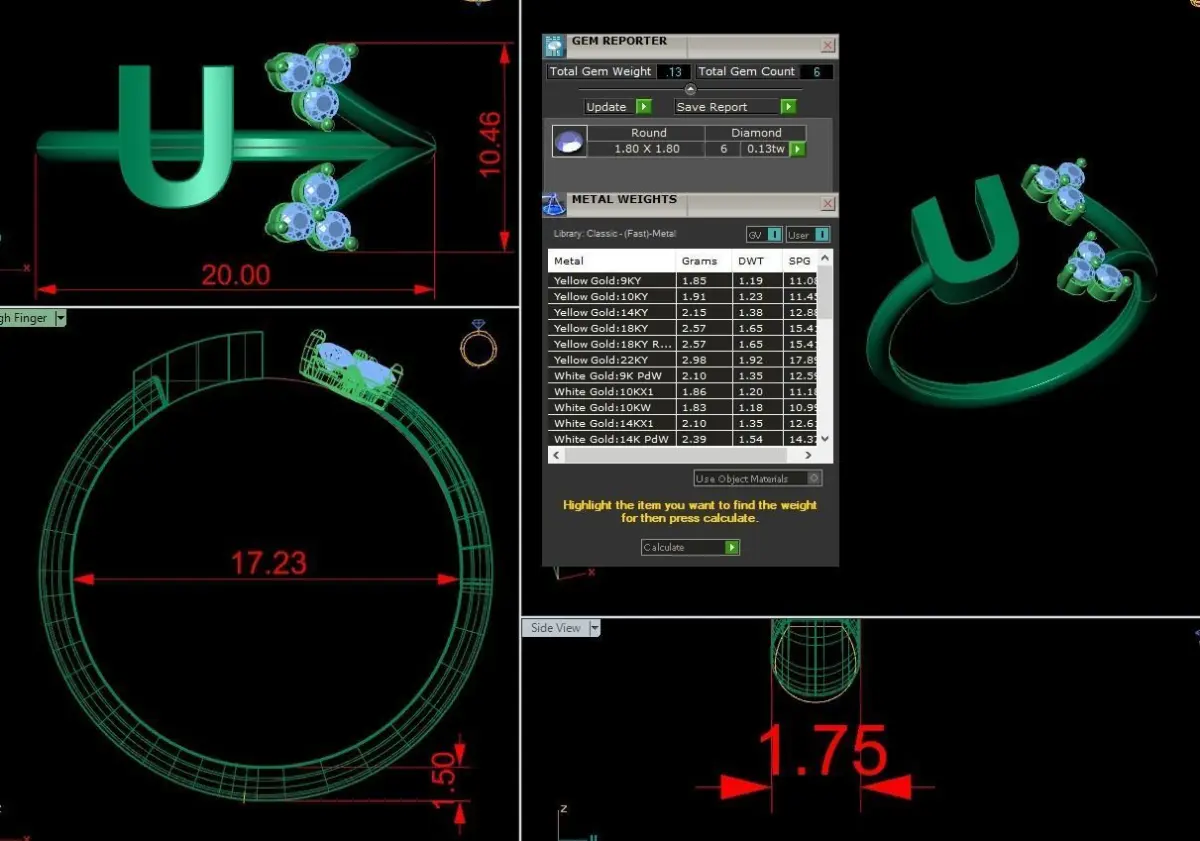Collapse the gem totals with the round arrow
Image resolution: width=1200 pixels, height=841 pixels.
pos(690,90)
